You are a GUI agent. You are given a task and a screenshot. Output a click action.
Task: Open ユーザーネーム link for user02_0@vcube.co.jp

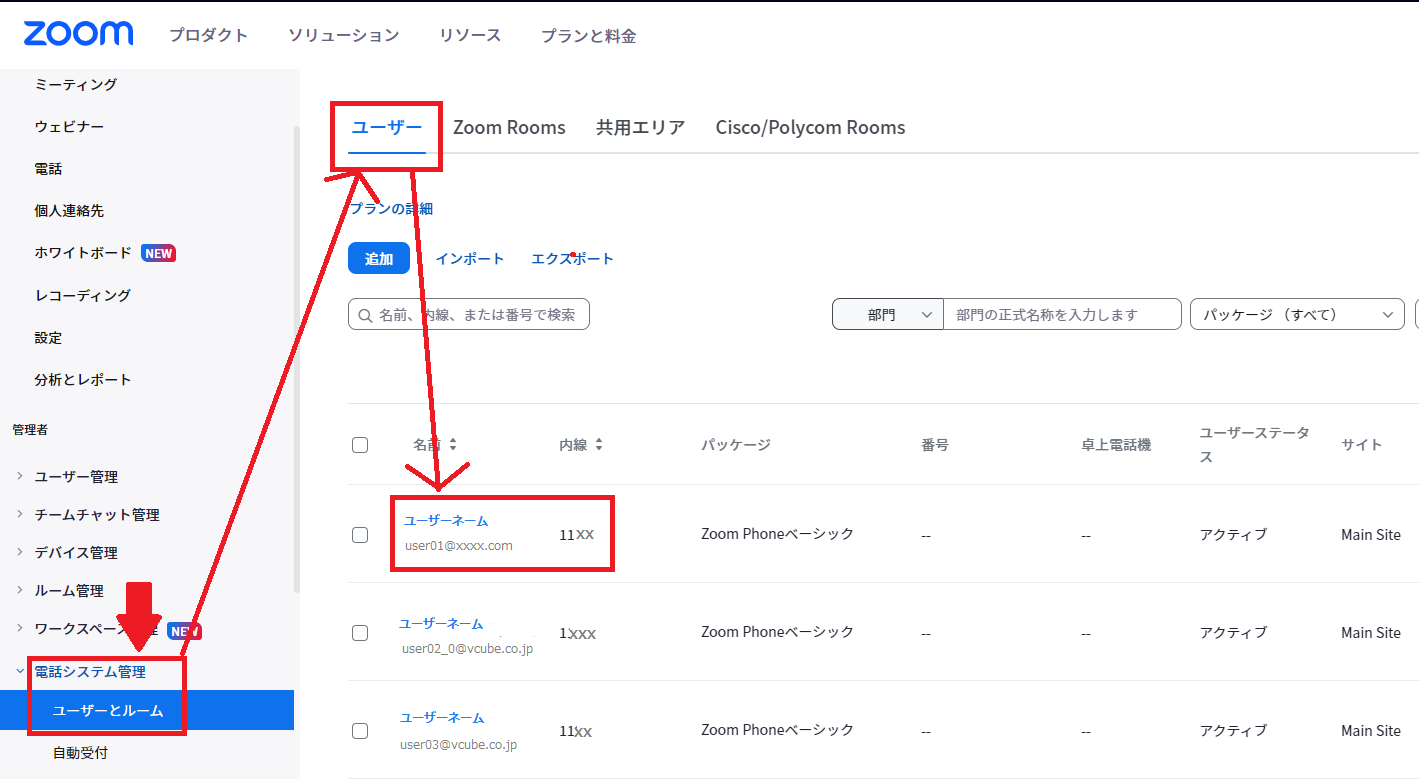(441, 623)
